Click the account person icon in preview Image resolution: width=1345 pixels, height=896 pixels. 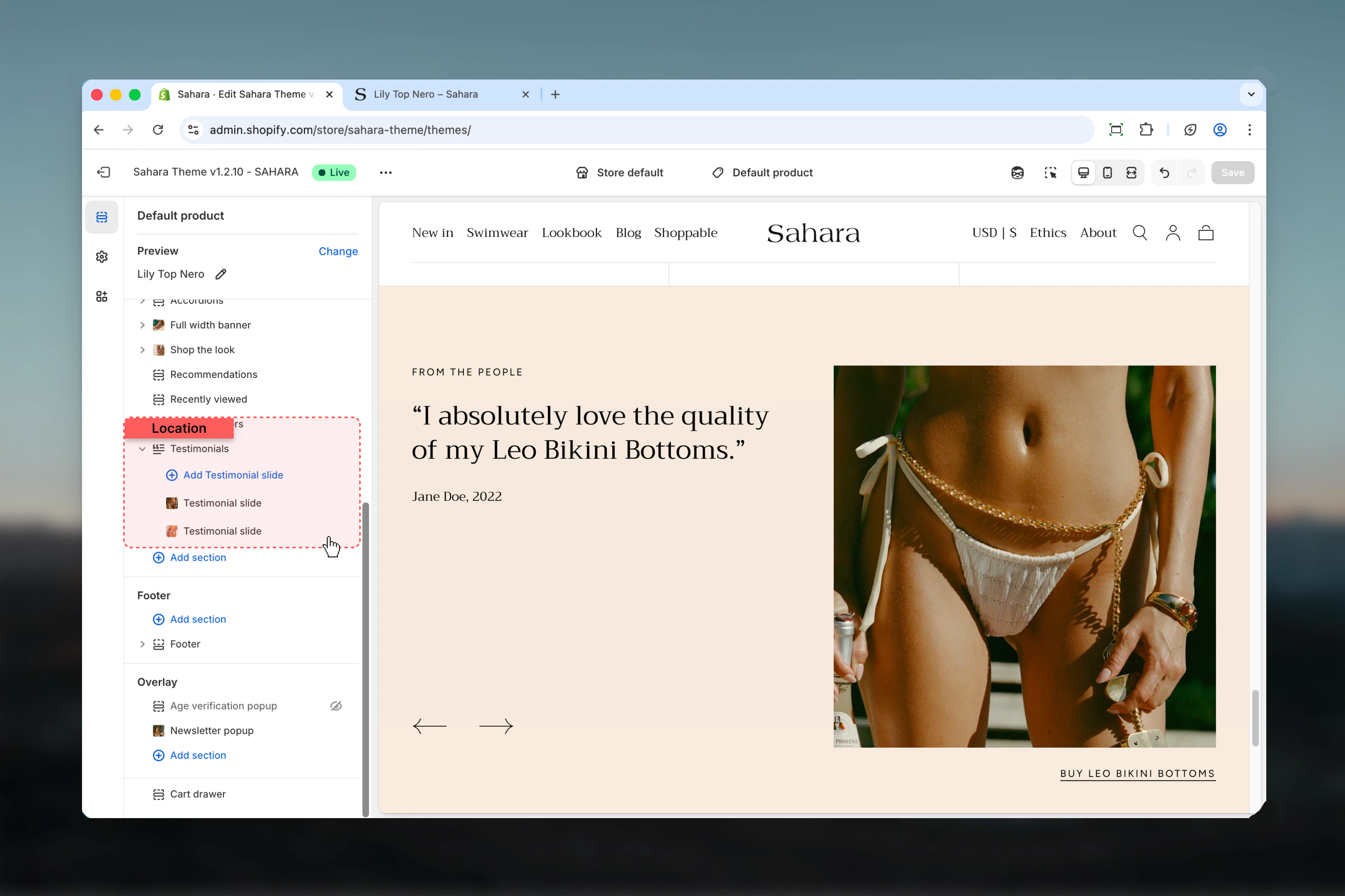point(1172,232)
